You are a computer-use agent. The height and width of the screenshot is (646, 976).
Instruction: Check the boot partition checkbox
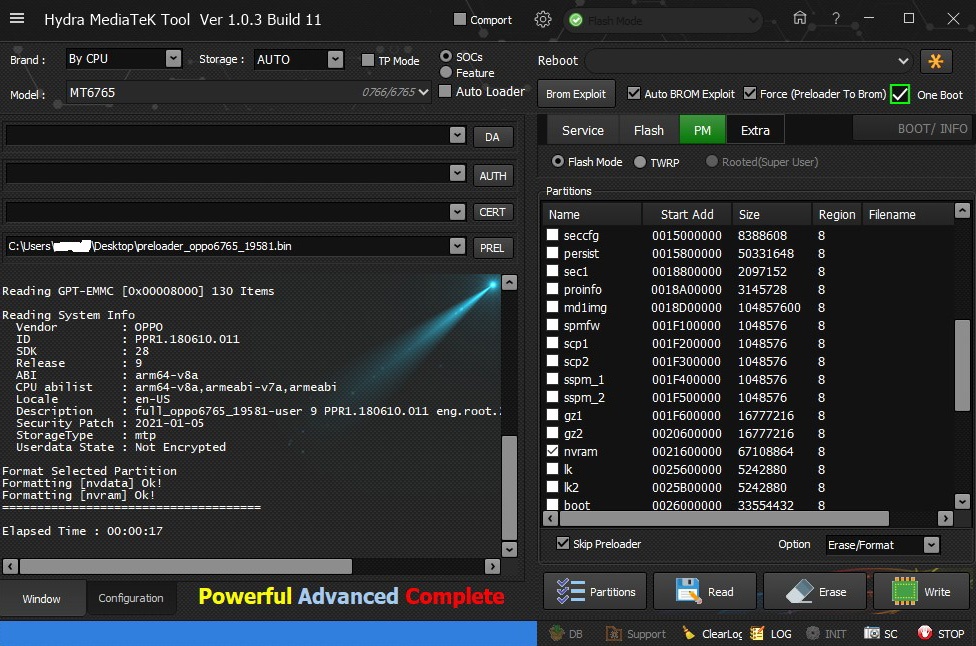point(552,504)
